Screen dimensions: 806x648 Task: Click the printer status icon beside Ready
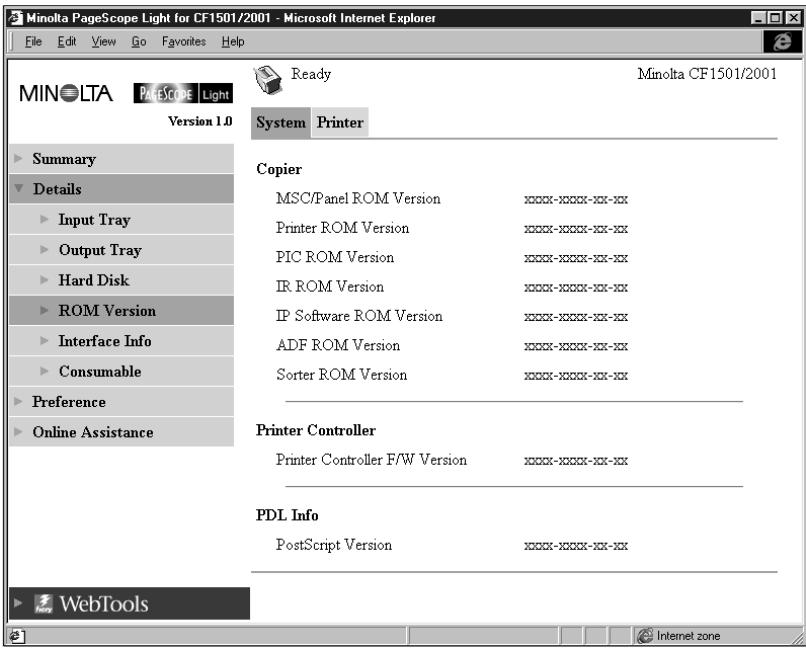267,81
